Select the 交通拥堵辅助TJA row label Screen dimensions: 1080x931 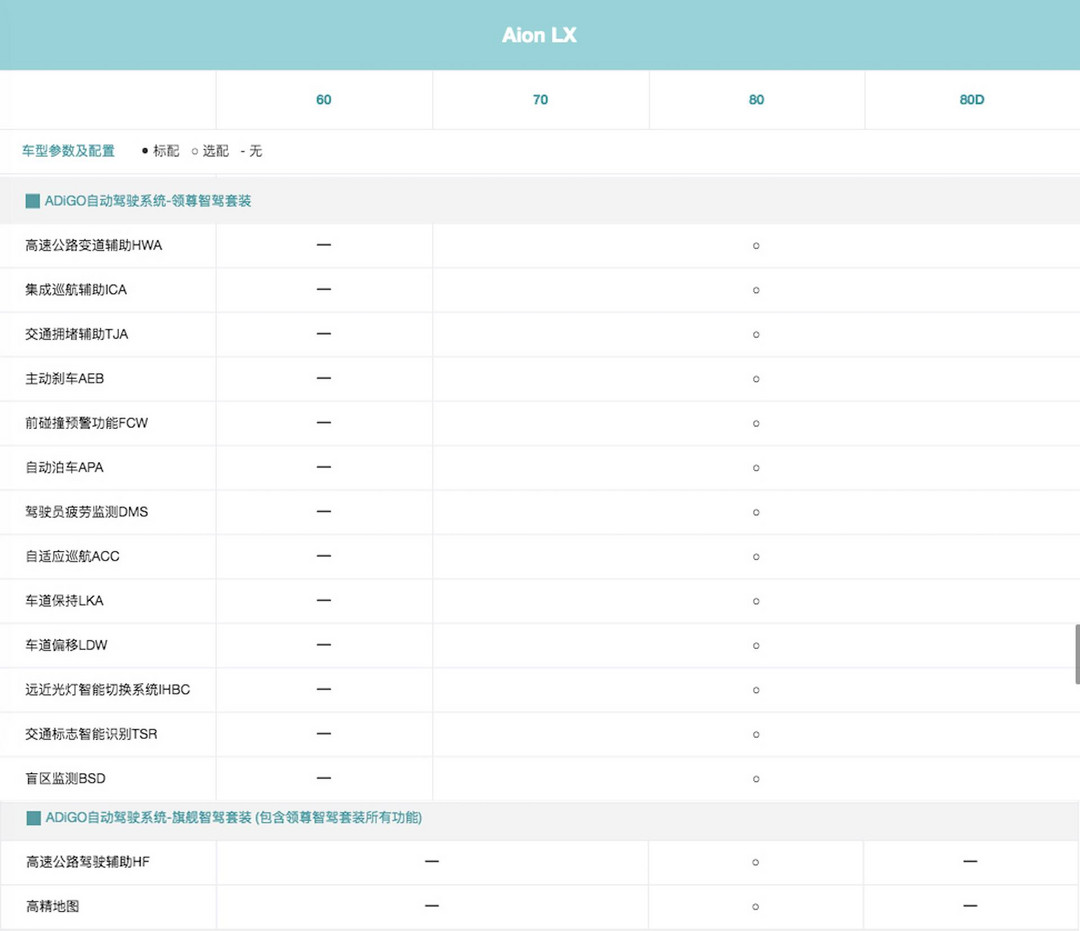(76, 334)
